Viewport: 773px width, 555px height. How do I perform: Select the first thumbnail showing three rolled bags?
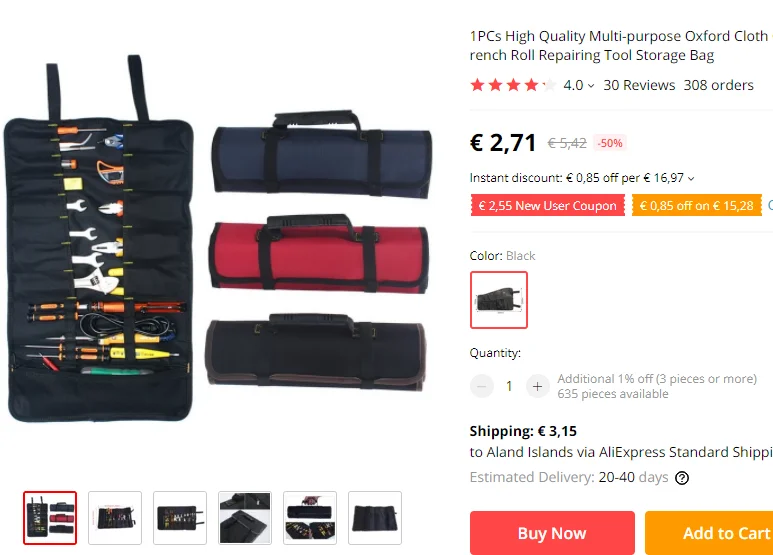click(50, 518)
